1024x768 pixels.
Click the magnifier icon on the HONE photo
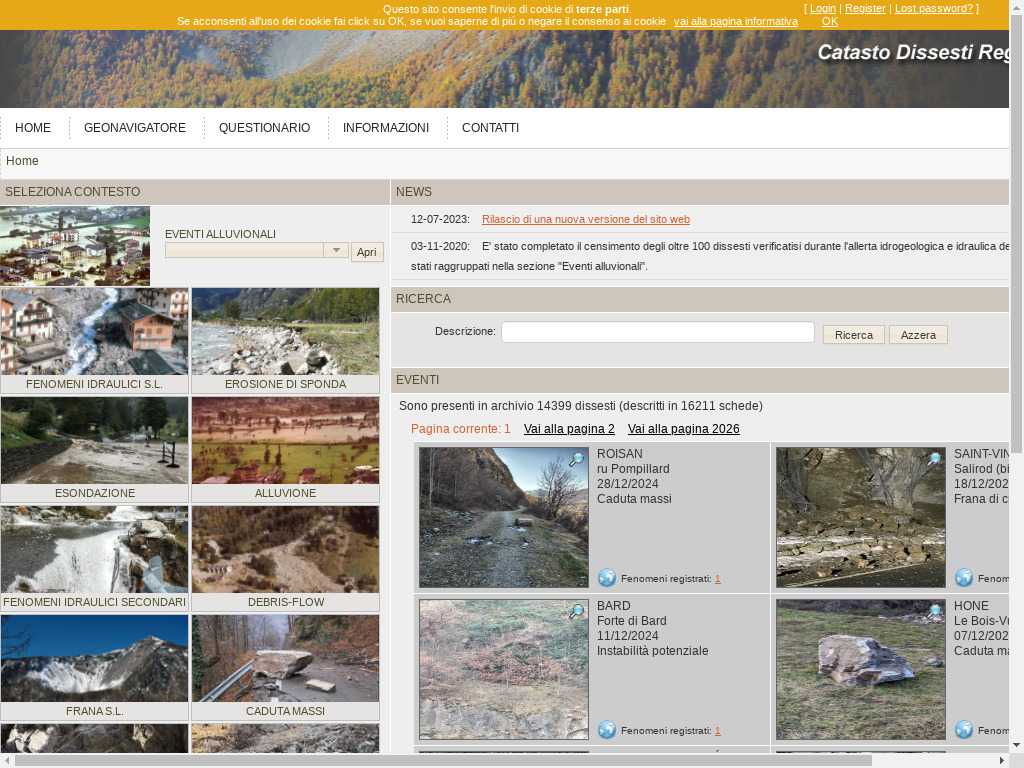934,612
